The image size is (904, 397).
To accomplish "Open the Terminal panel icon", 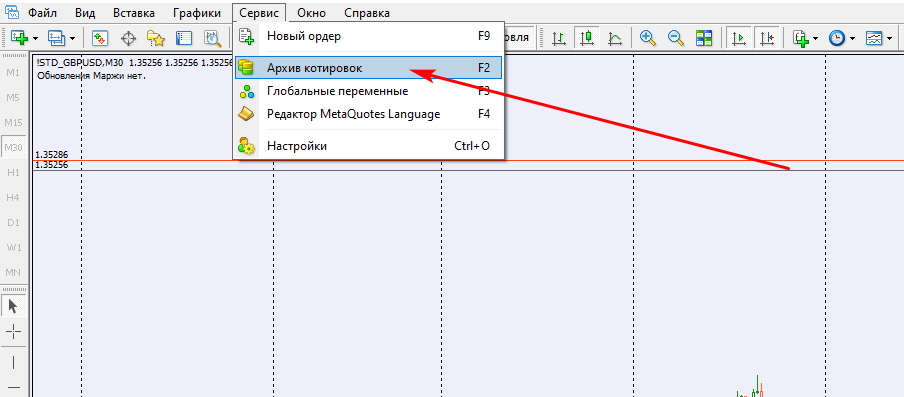I will [x=184, y=38].
